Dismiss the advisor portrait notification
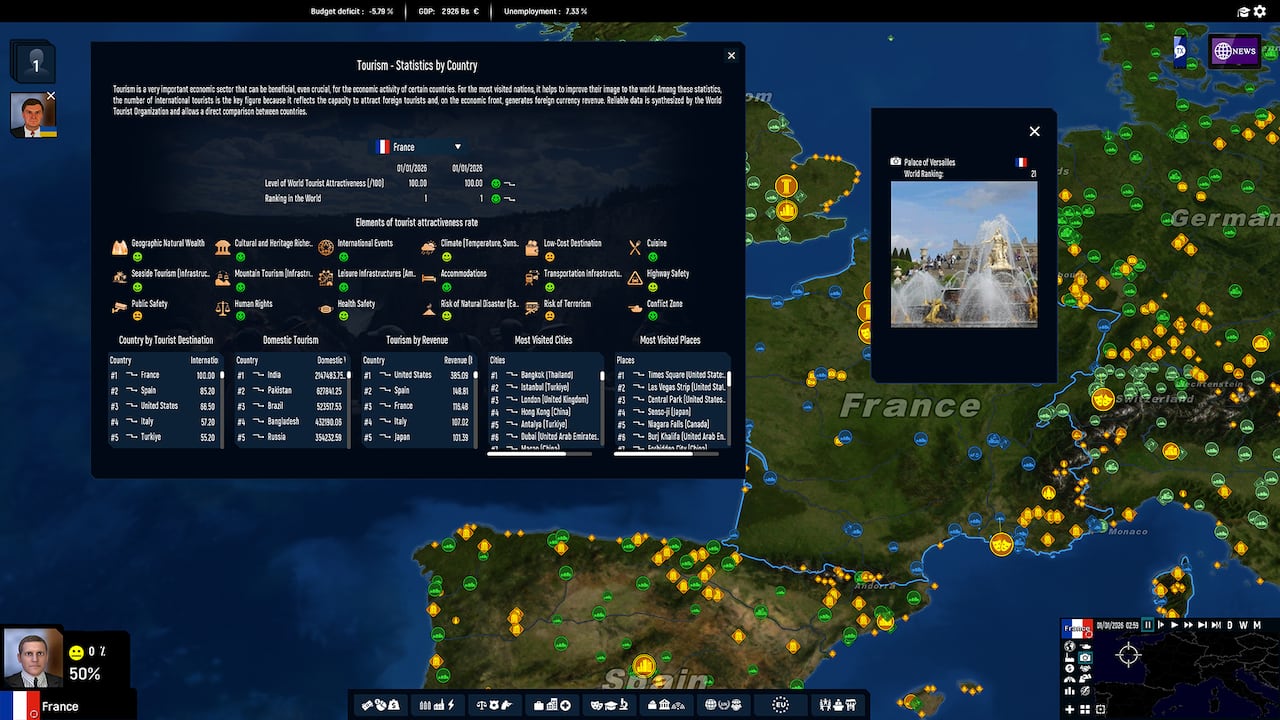Screen dimensions: 1280x720 (51, 96)
